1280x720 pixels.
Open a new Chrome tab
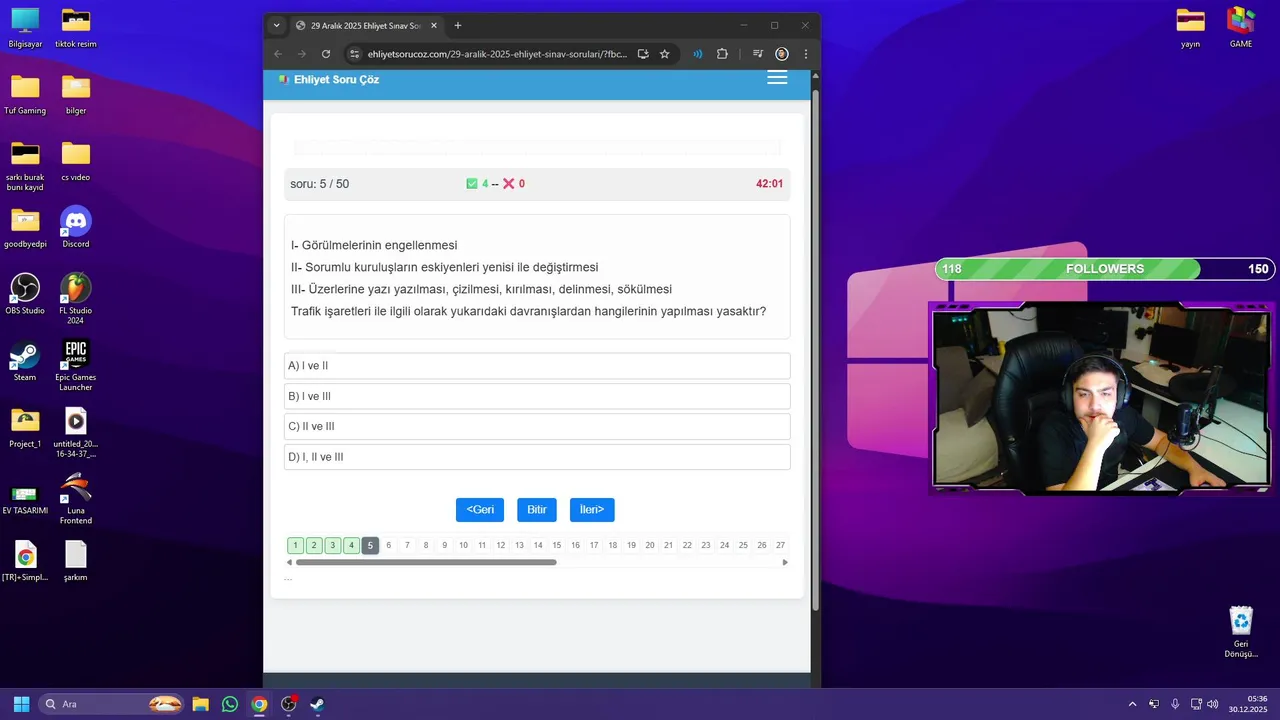(x=458, y=25)
